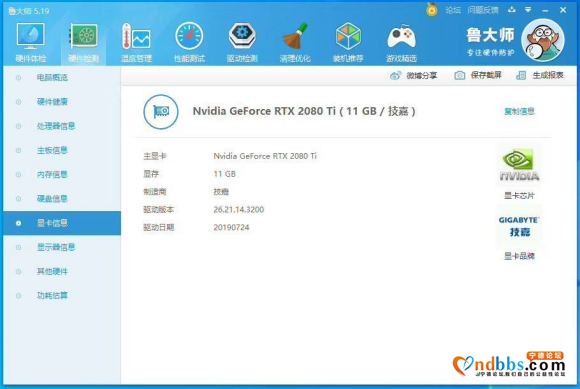Click the header title 'Nvidia GeForce RTX 2080 Ti ( 11 GB / 技嘉 )'

304,111
